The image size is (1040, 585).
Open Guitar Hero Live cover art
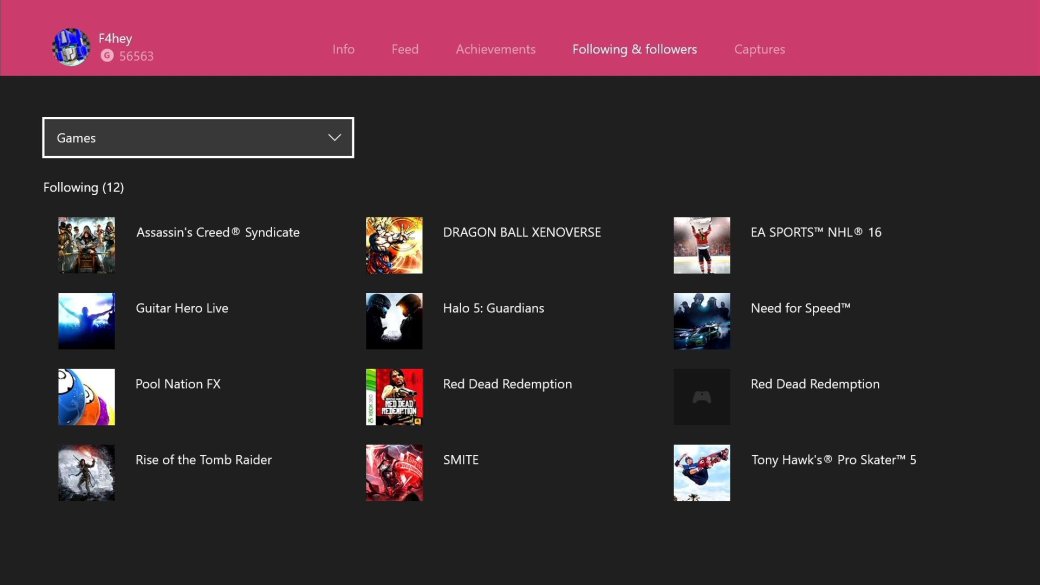pos(86,321)
